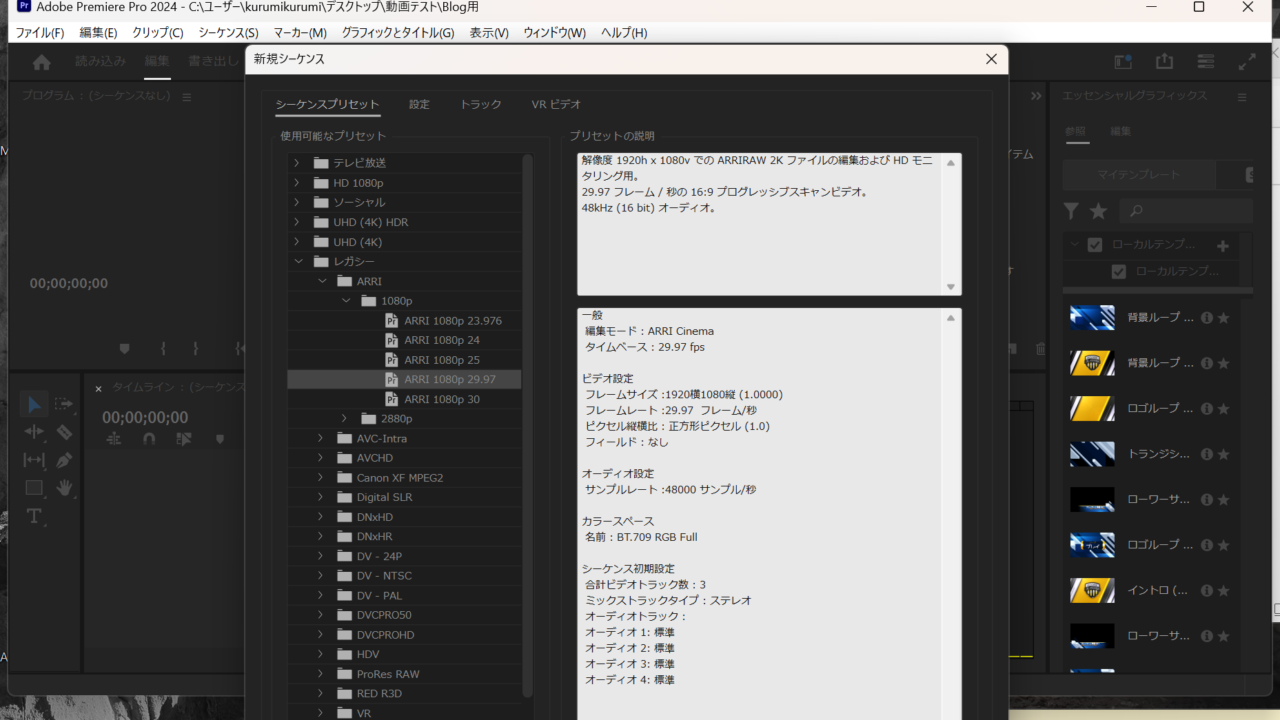Maximize video output fullscreen icon
The width and height of the screenshot is (1280, 720).
coord(1247,62)
